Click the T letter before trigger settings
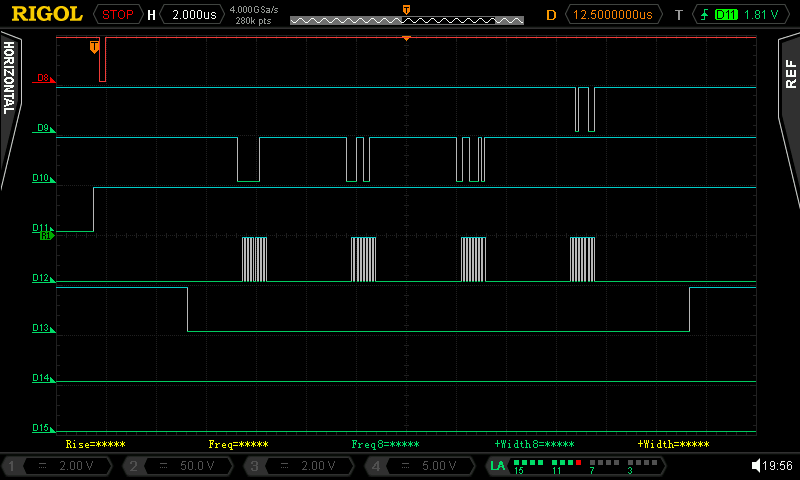The image size is (800, 480). point(679,15)
